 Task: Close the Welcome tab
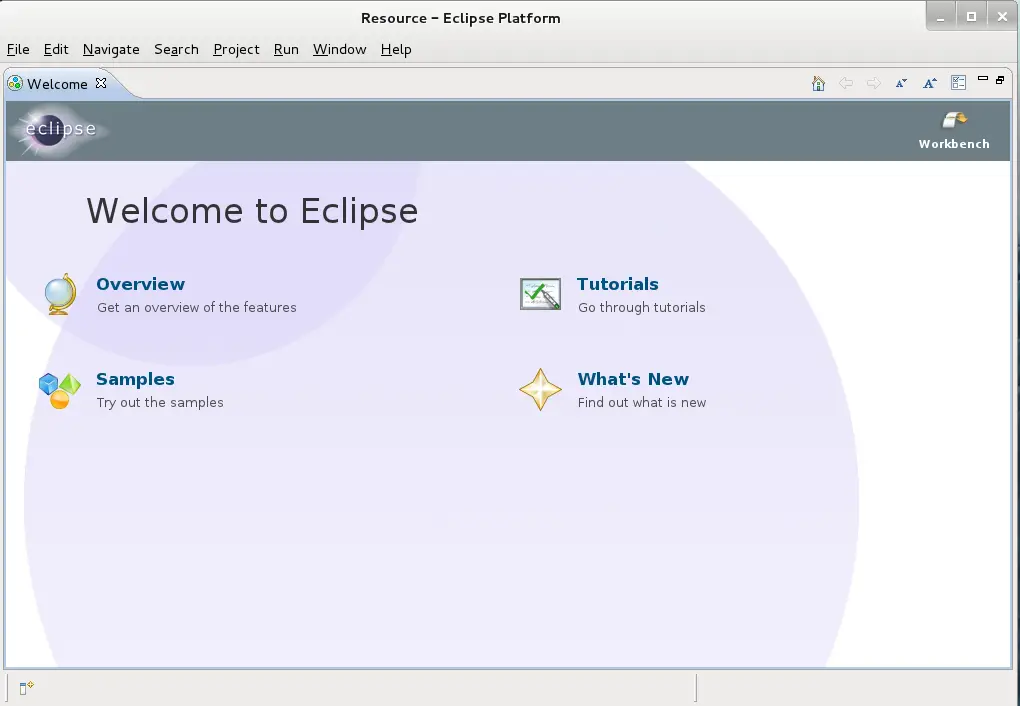tap(101, 83)
